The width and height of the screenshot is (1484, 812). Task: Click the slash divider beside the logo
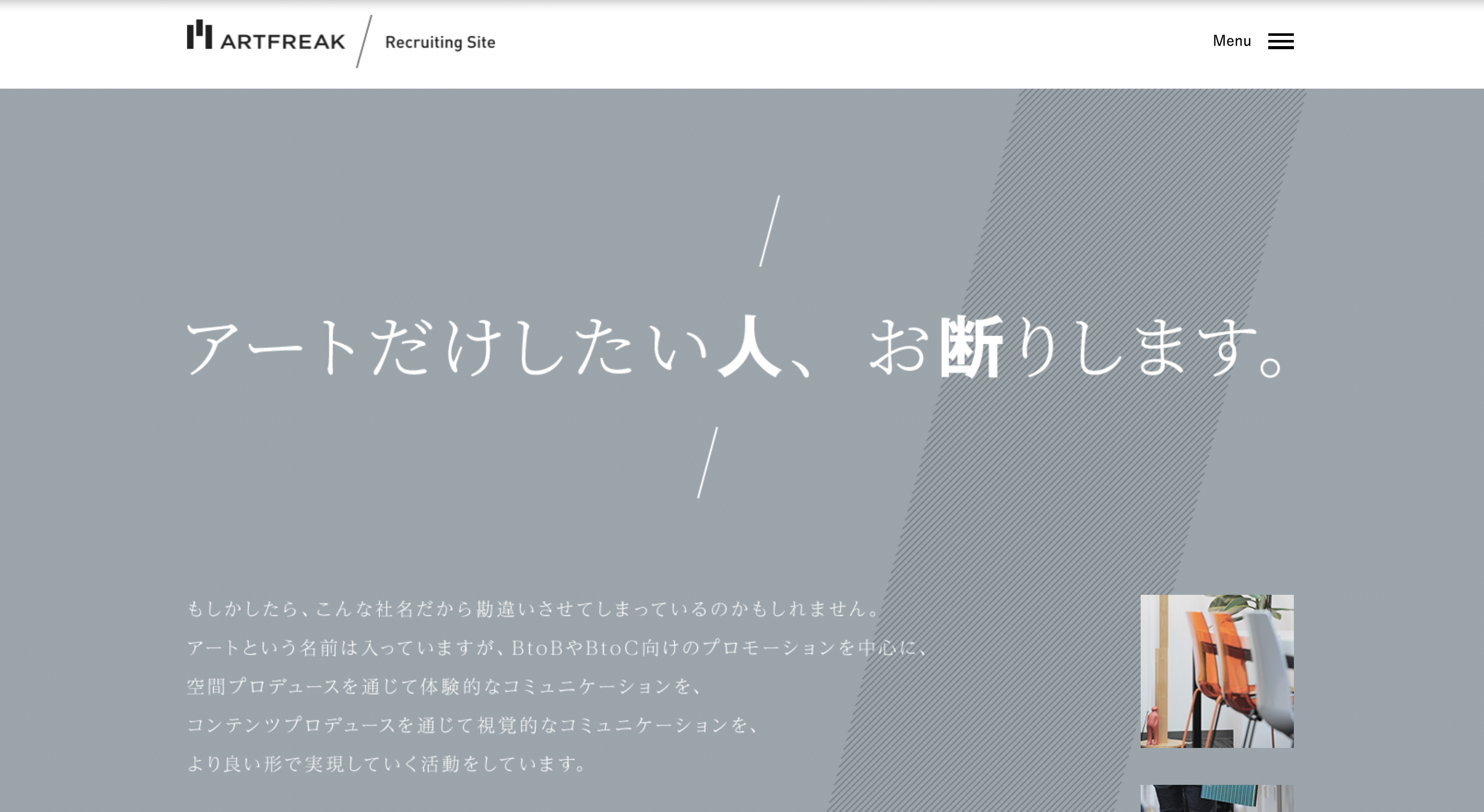pyautogui.click(x=363, y=41)
